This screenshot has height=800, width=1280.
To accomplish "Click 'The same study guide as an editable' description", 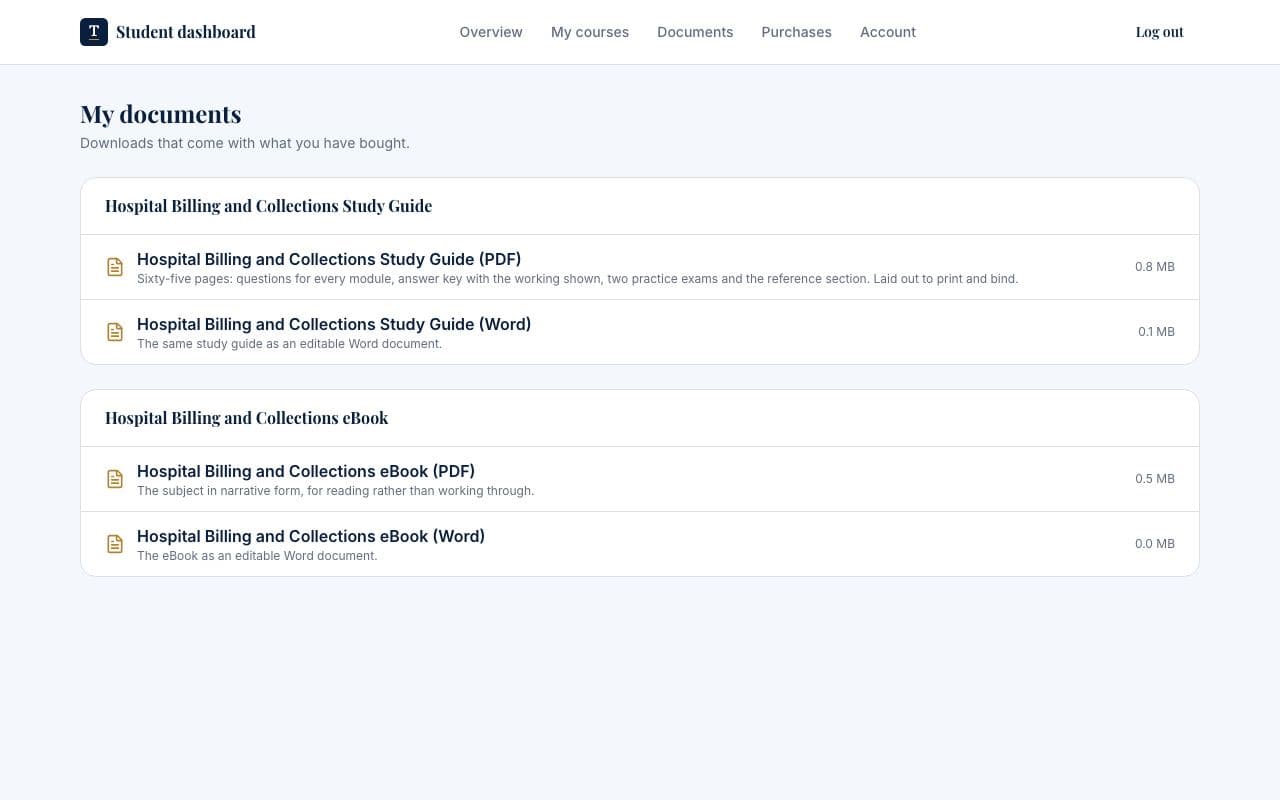I will tap(289, 344).
